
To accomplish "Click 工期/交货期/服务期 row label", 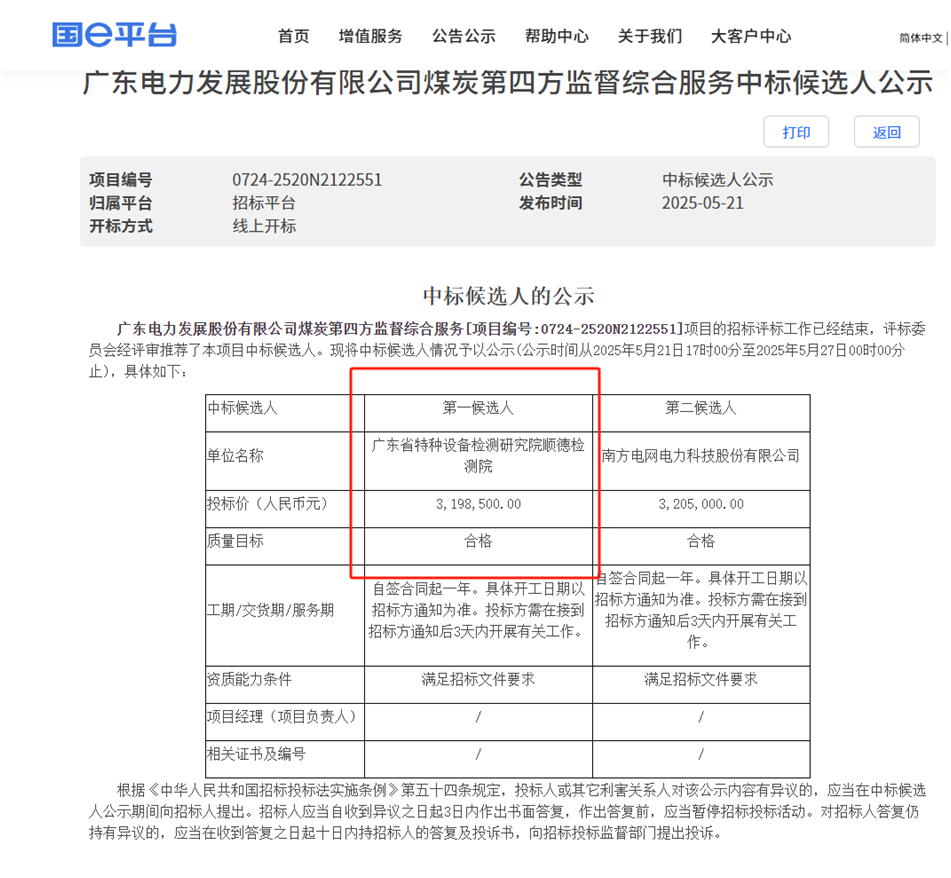I will [x=271, y=611].
